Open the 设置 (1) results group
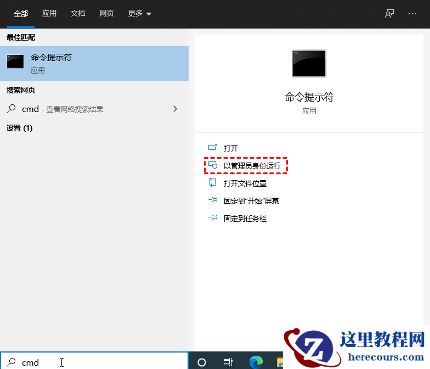 click(x=19, y=128)
